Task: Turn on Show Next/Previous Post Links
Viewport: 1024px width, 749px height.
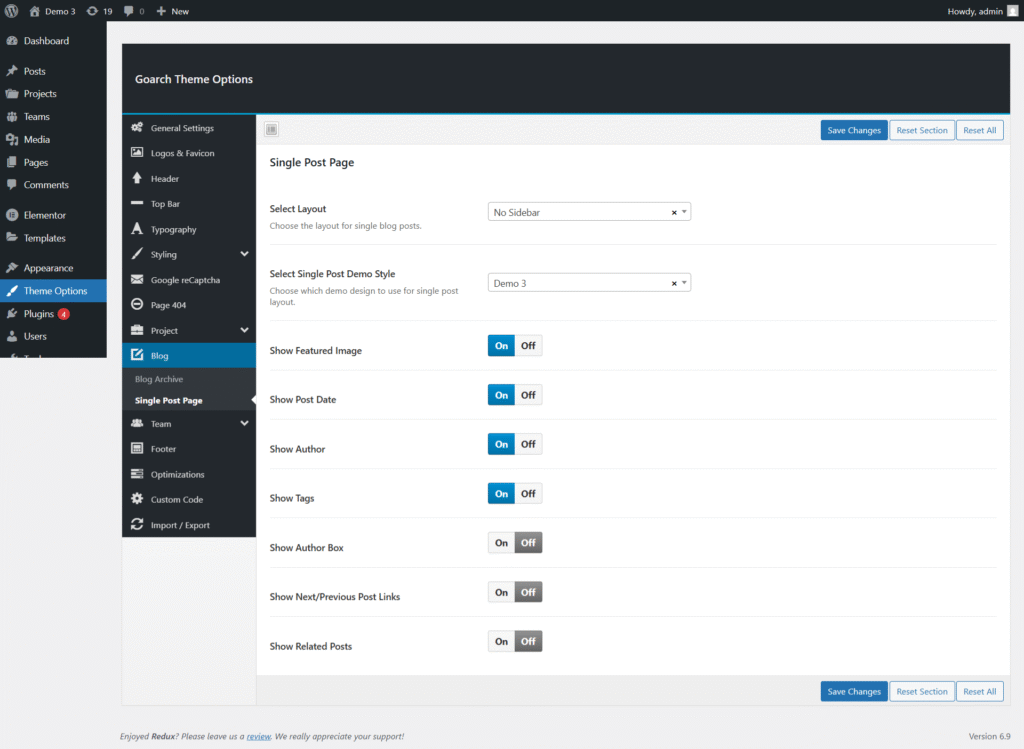Action: (501, 592)
